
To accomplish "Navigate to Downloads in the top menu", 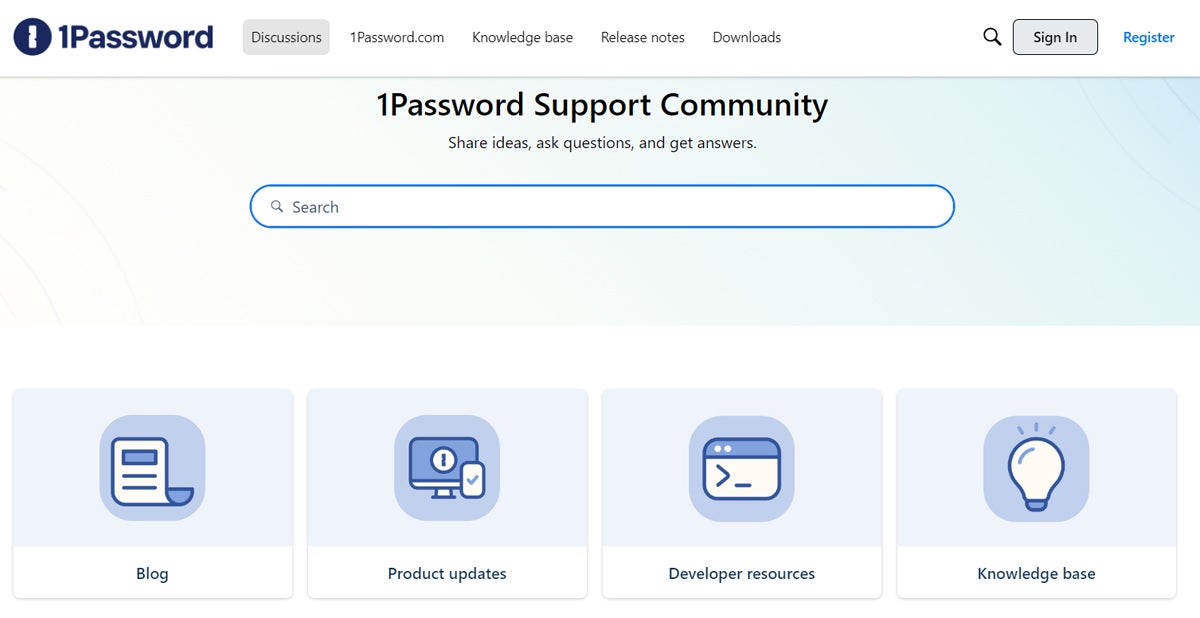I will [x=747, y=37].
